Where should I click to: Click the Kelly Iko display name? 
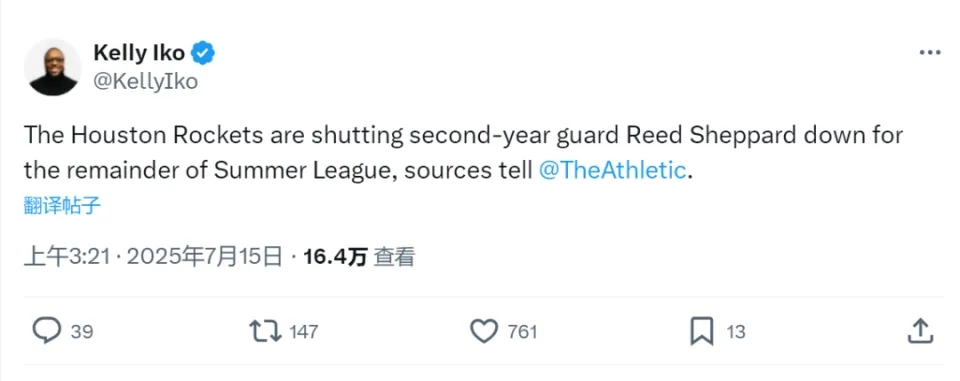click(x=139, y=53)
